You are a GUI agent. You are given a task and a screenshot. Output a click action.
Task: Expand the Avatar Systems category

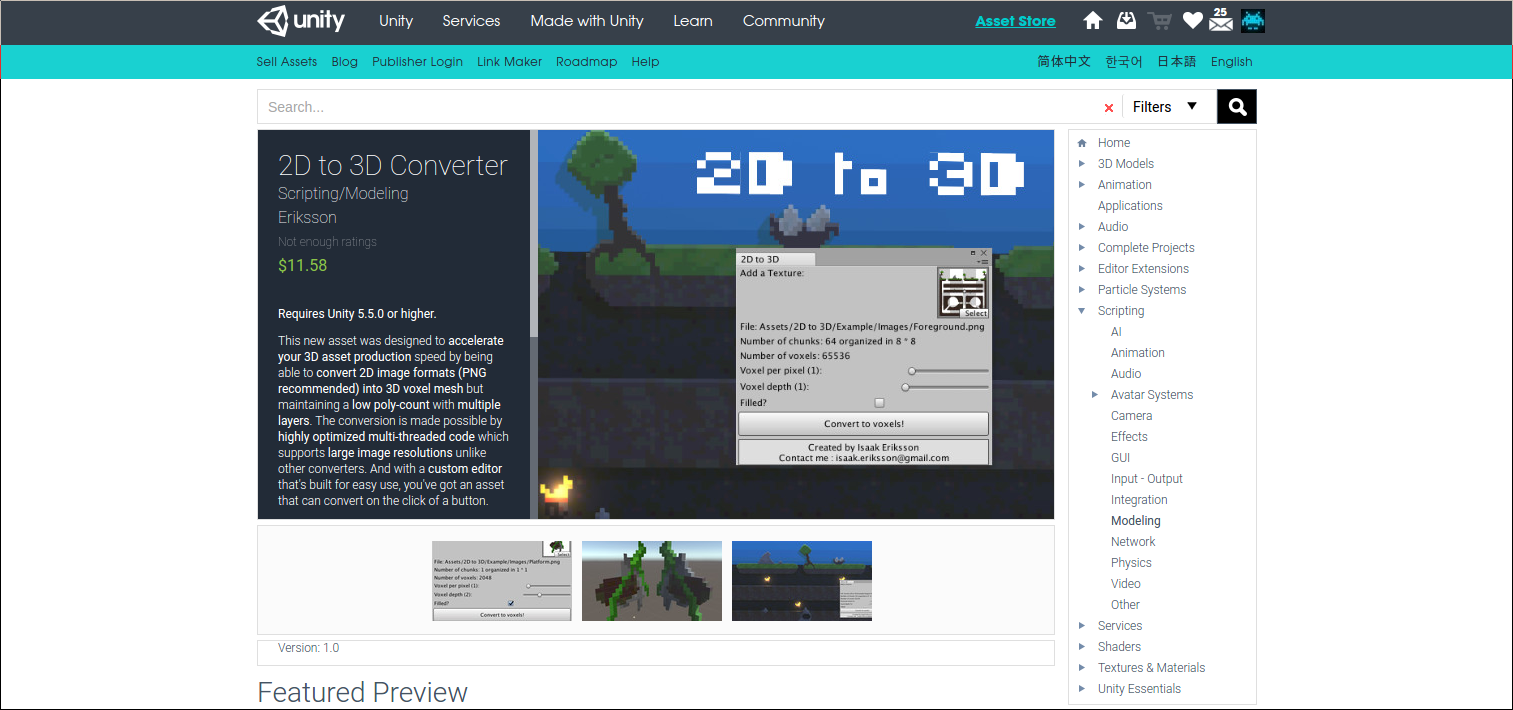pos(1095,394)
